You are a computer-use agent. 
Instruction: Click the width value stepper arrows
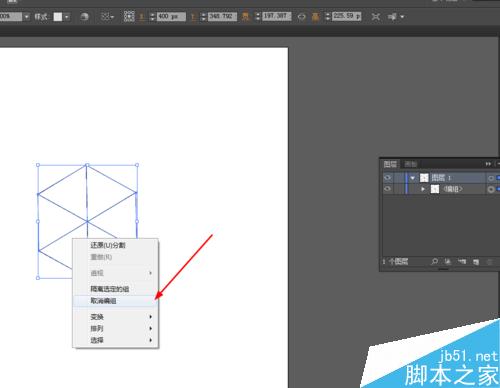pos(258,16)
